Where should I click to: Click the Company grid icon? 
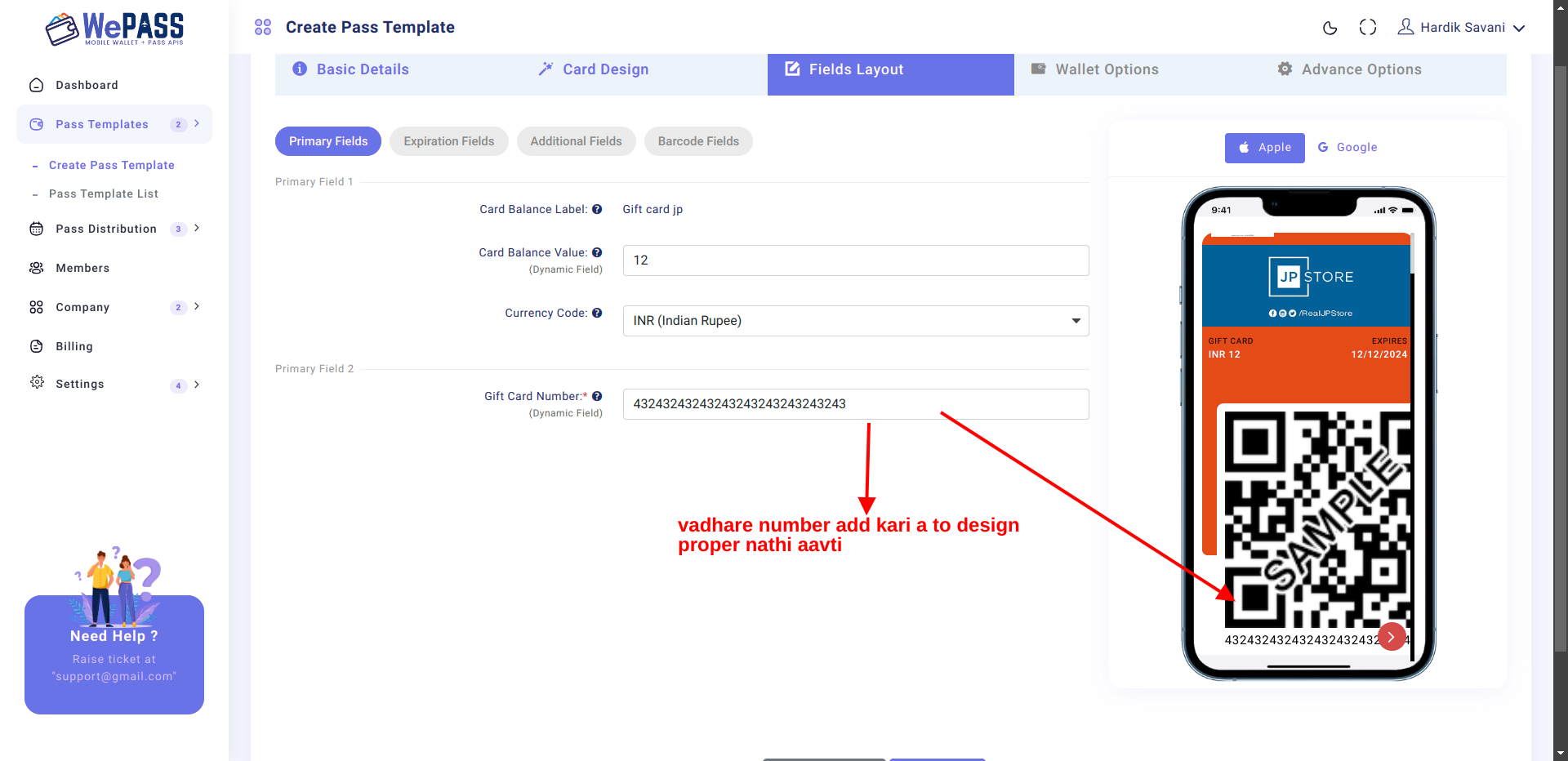click(x=36, y=307)
